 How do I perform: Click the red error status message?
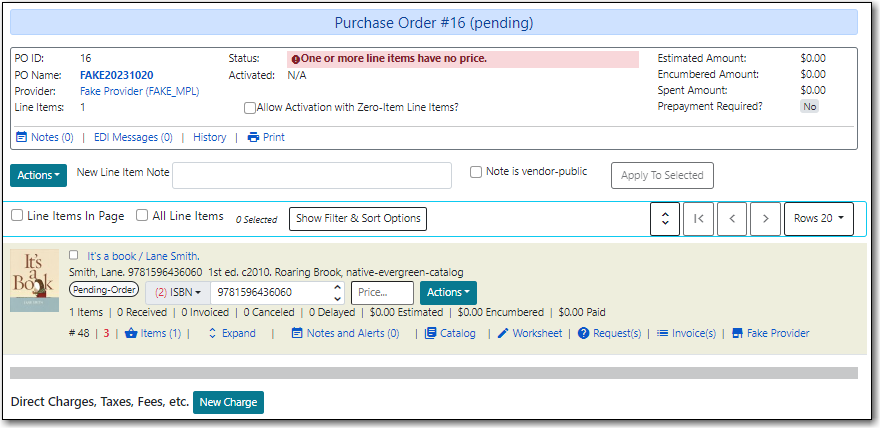tap(463, 59)
